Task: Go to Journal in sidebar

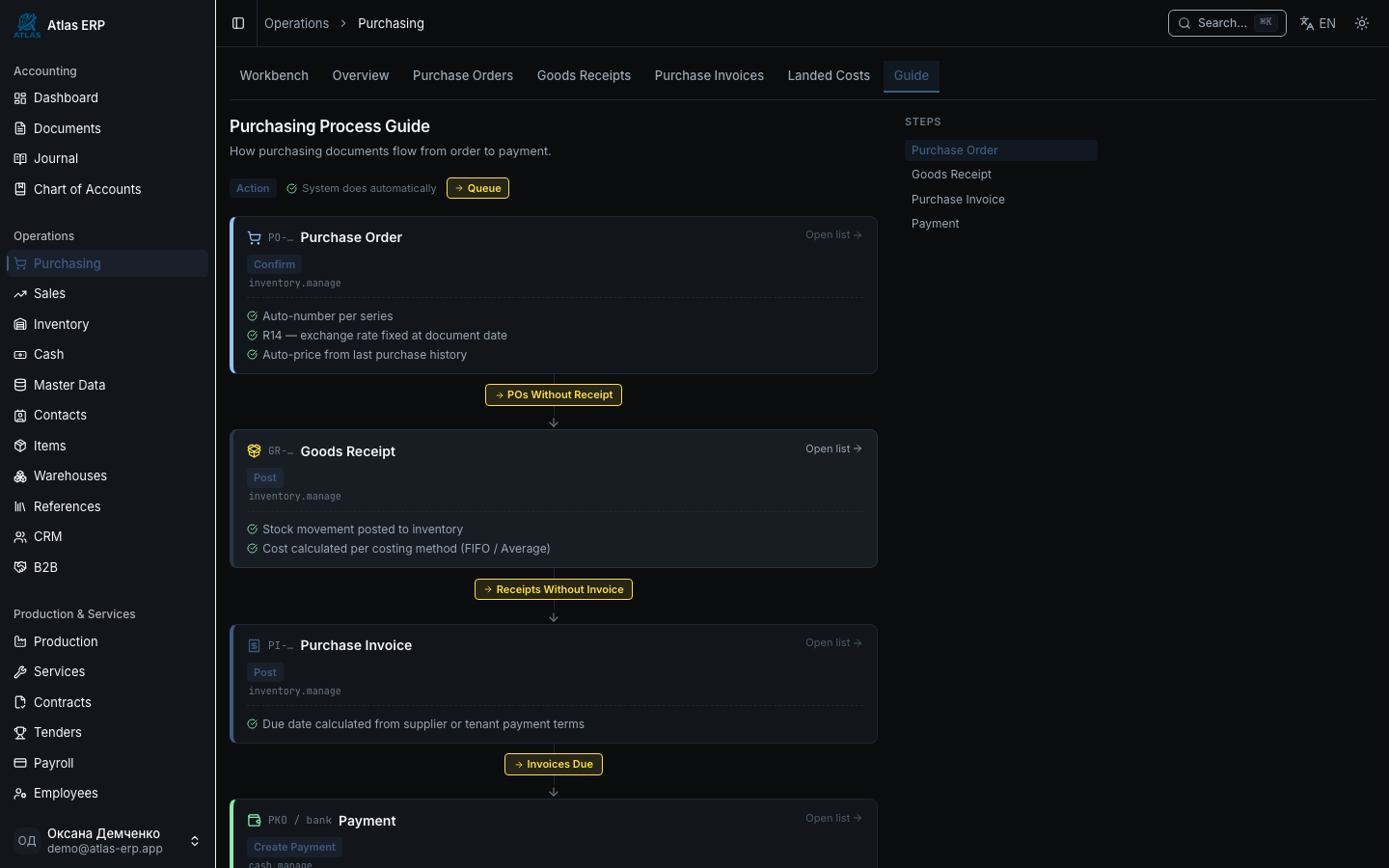Action: (x=107, y=158)
